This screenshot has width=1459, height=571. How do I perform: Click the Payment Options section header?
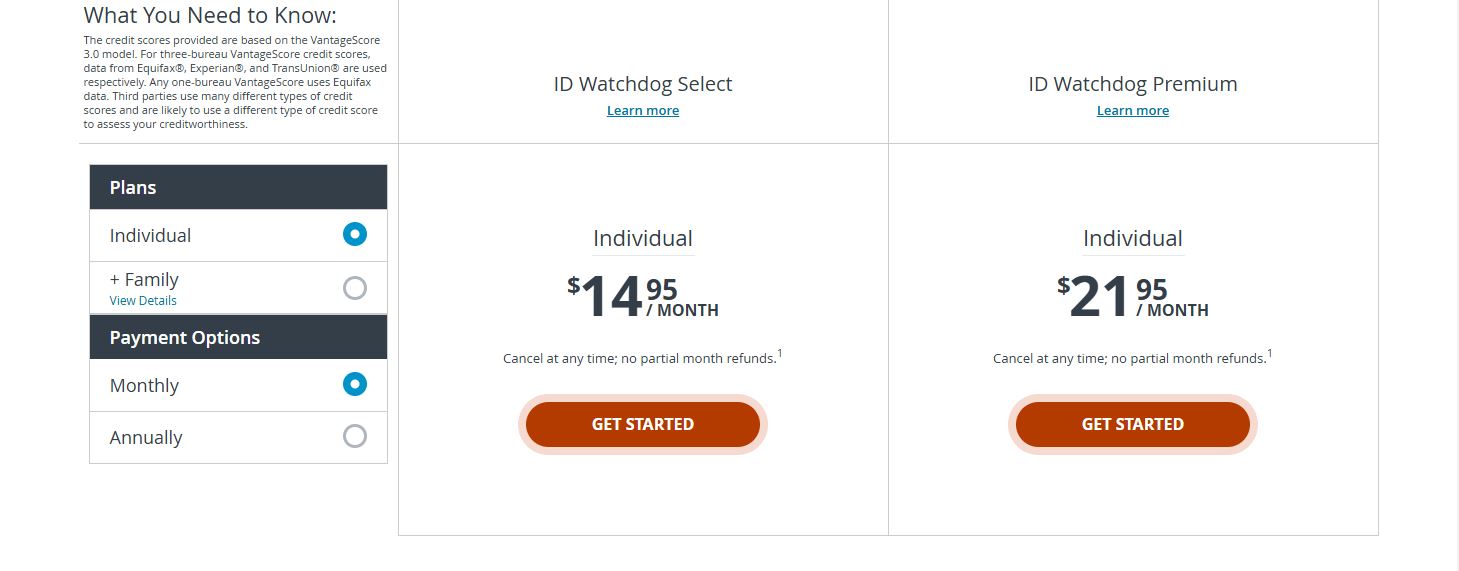(238, 337)
